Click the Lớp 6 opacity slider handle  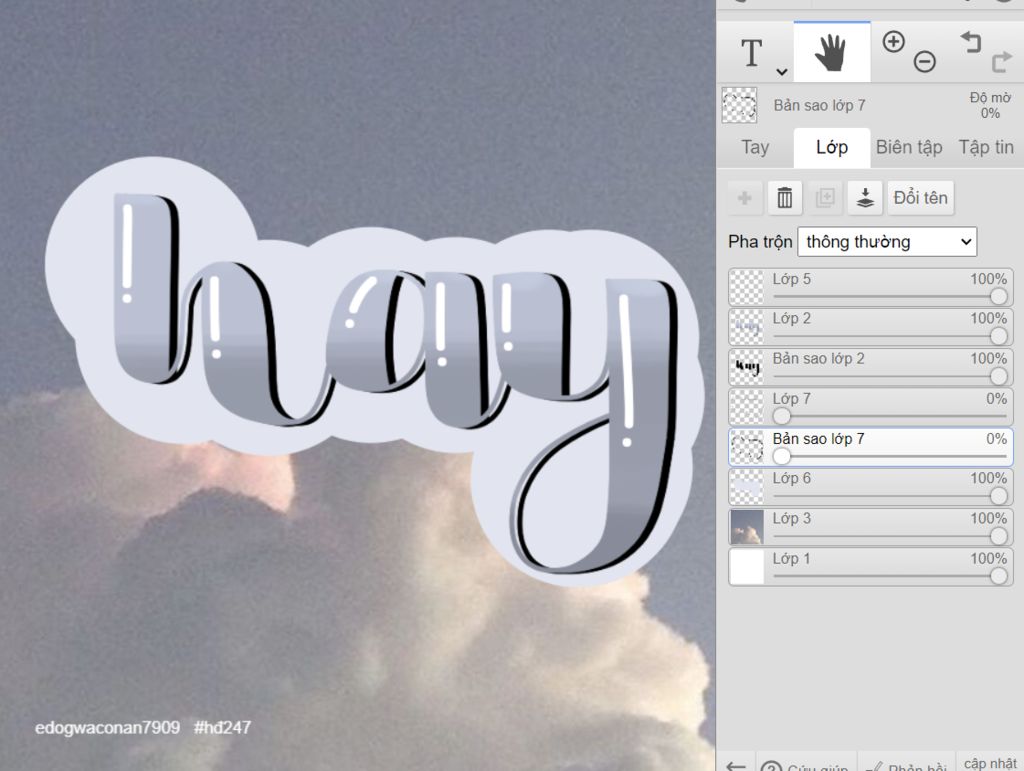998,496
